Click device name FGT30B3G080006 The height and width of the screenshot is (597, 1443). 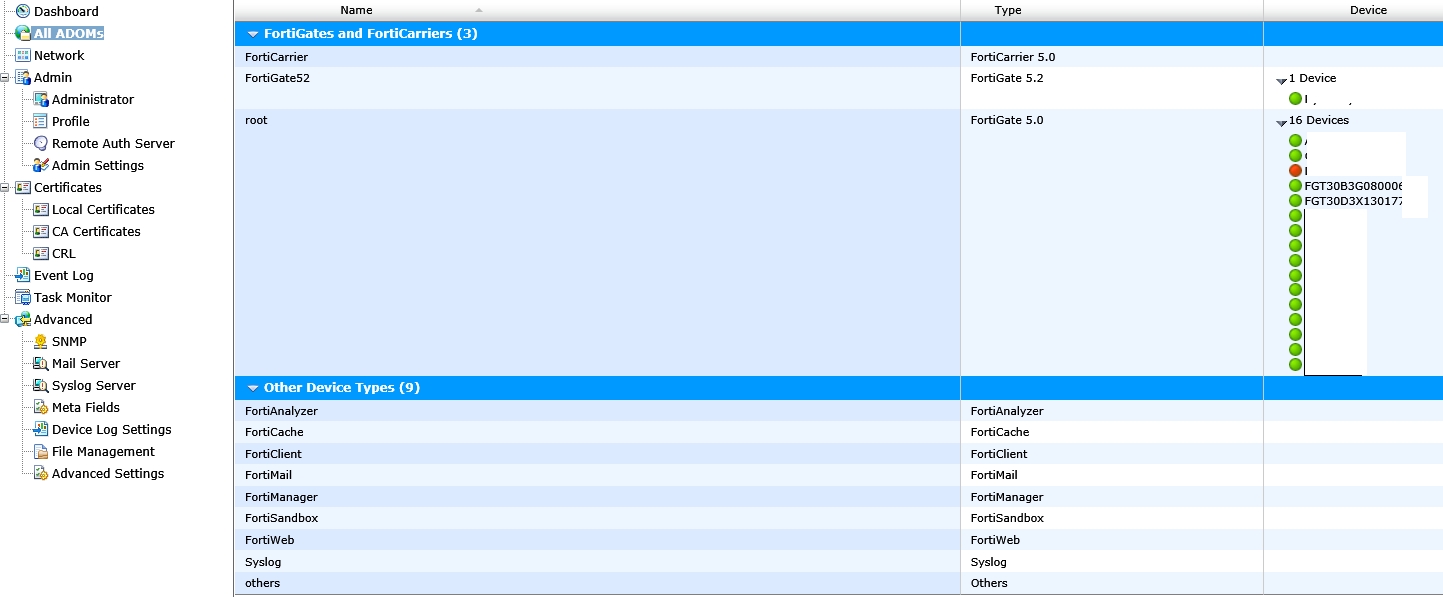[1354, 186]
